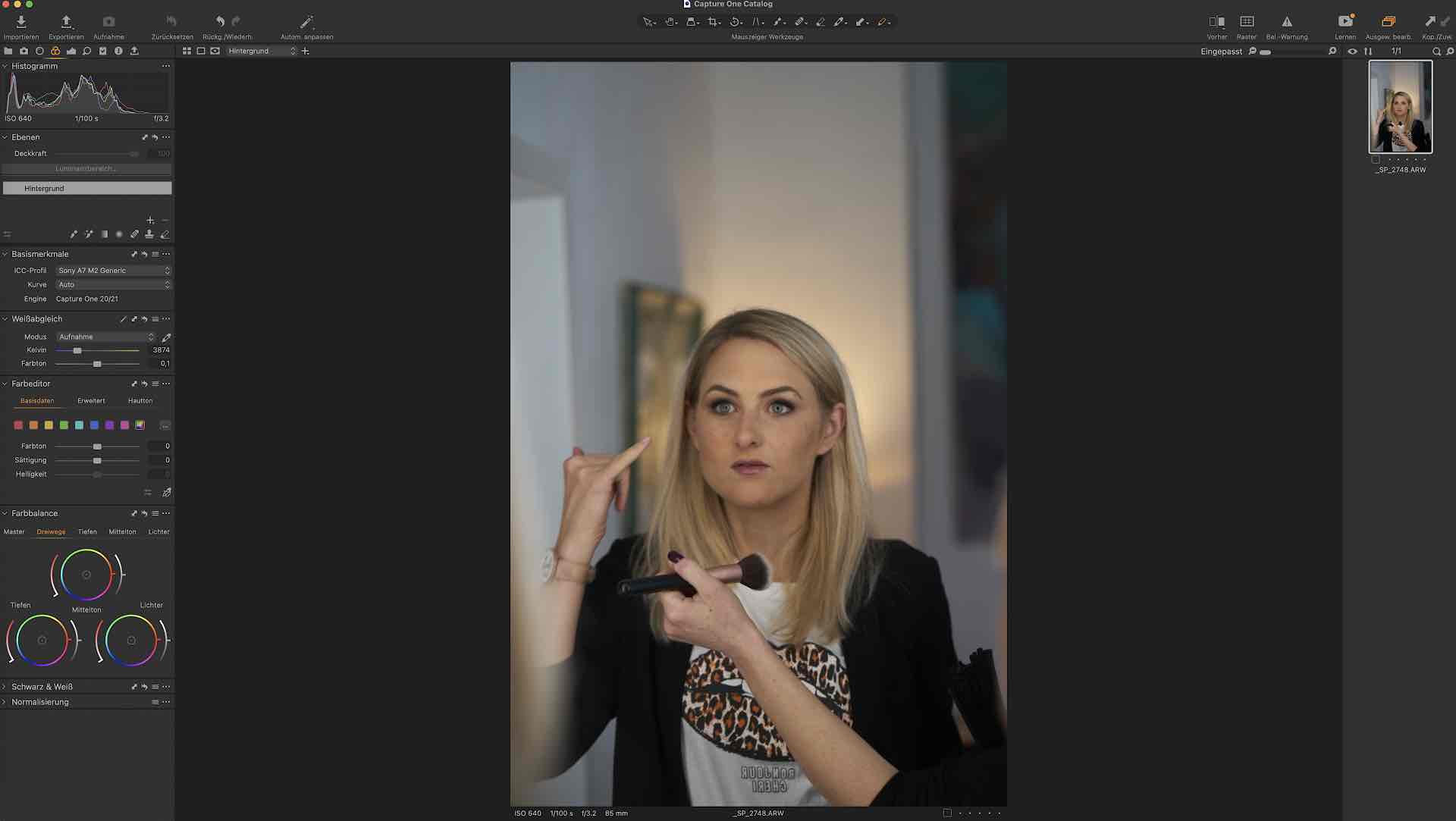The image size is (1456, 821).
Task: Toggle the Vorher before/after view
Action: [x=1216, y=22]
